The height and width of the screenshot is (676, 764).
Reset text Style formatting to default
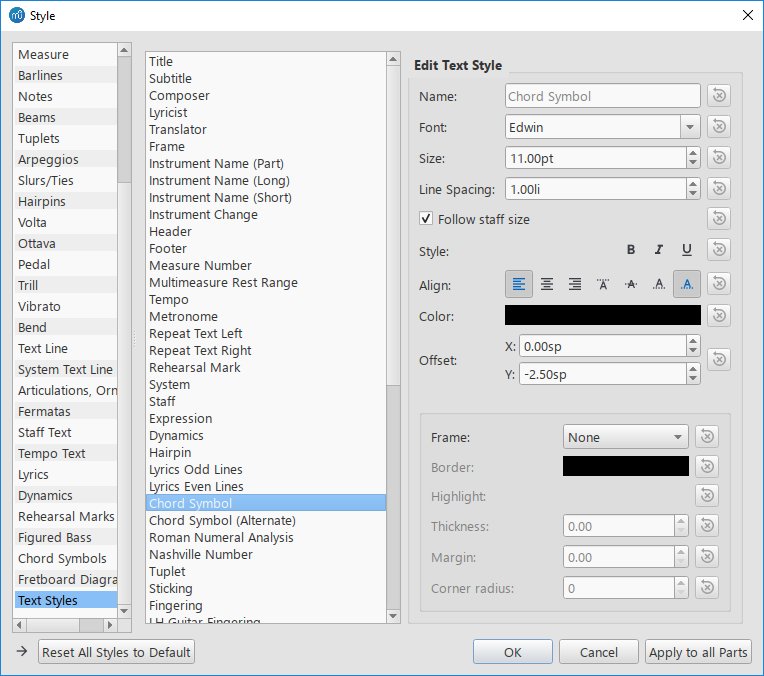click(719, 250)
